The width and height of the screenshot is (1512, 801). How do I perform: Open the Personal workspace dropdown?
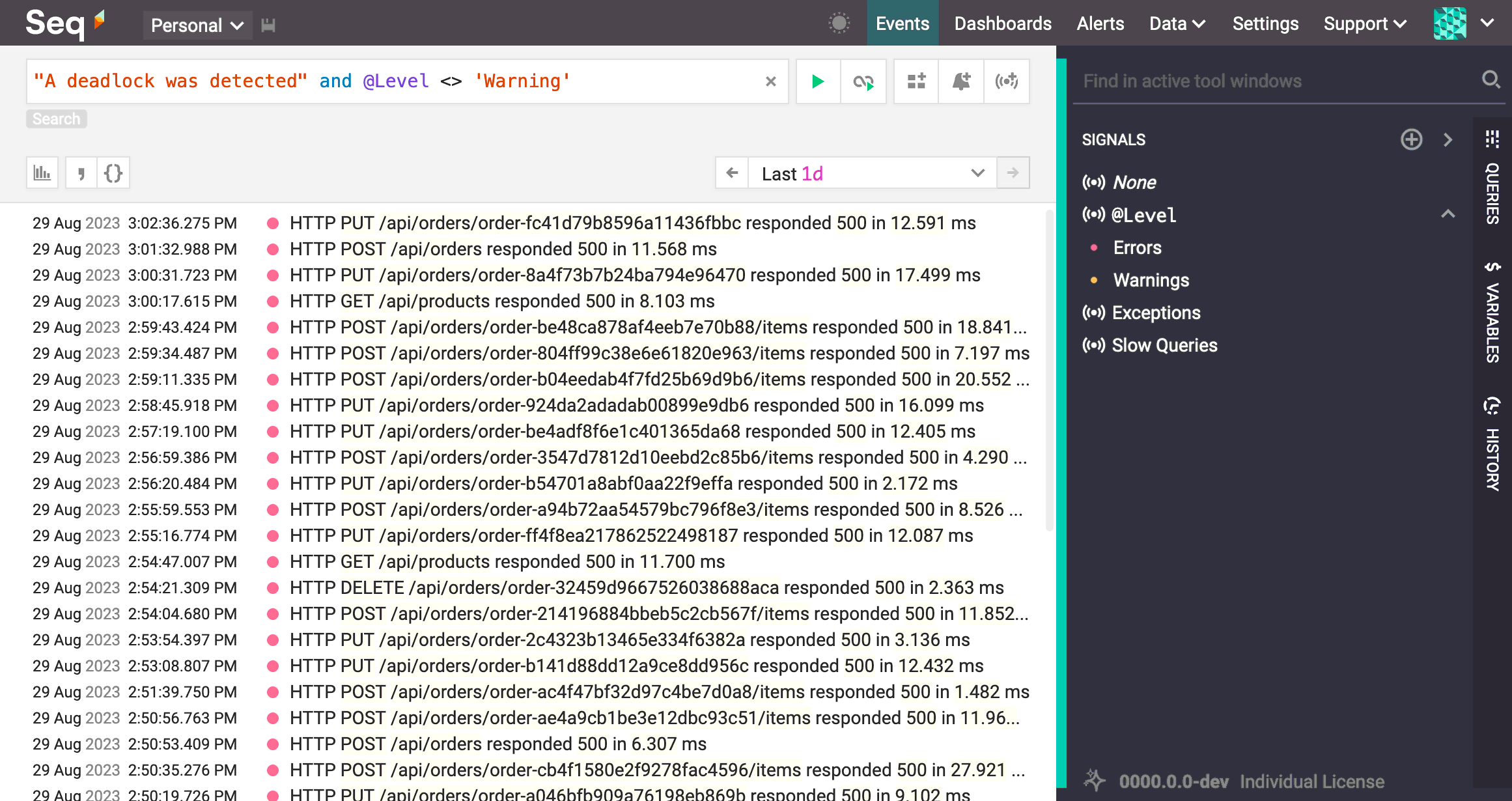197,25
